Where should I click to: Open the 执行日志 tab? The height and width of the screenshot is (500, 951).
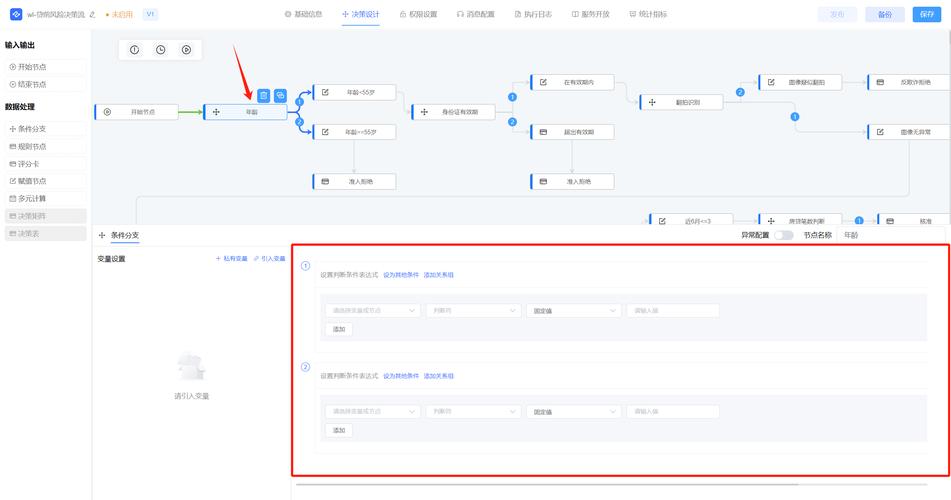534,14
